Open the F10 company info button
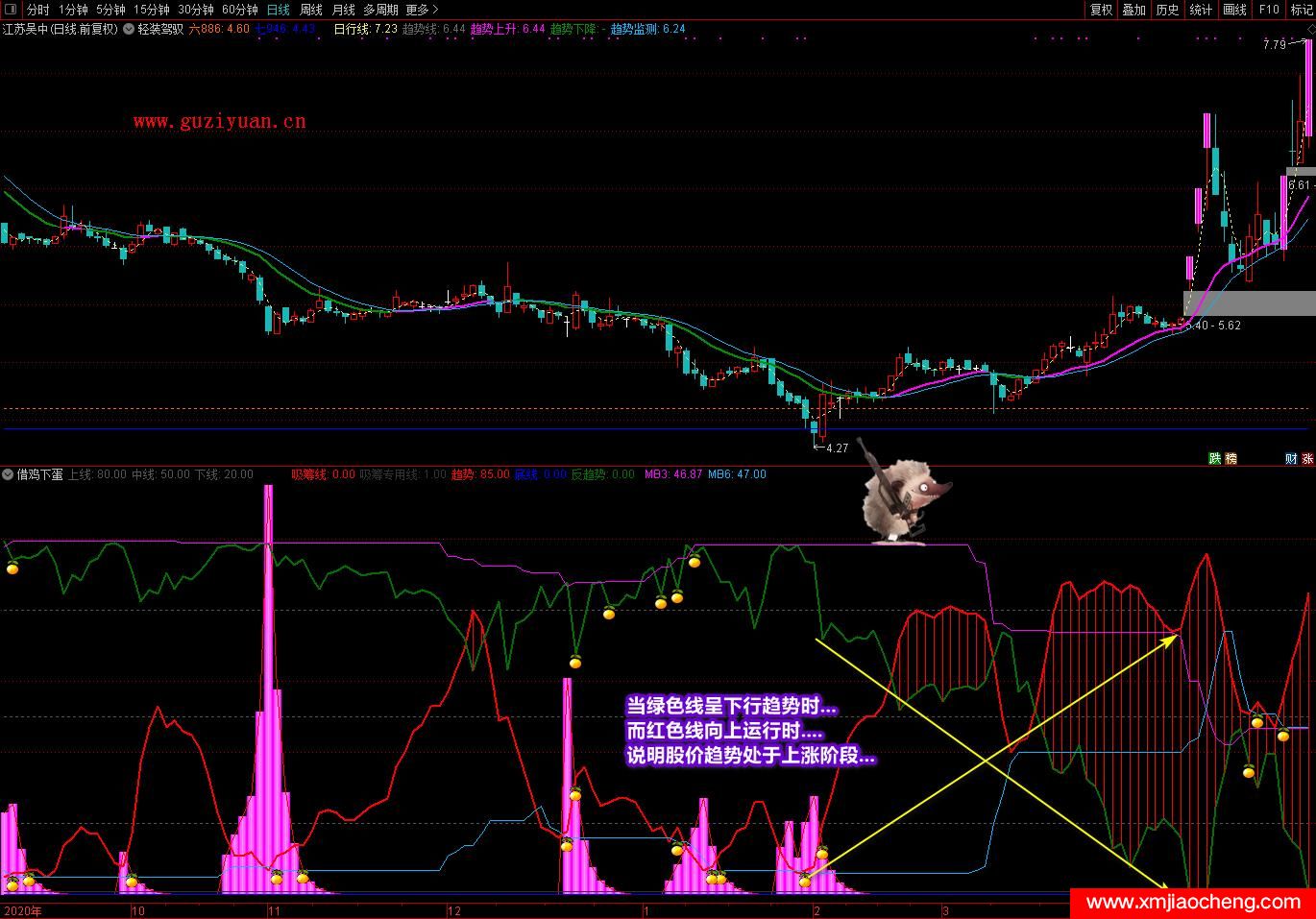 tap(1269, 10)
